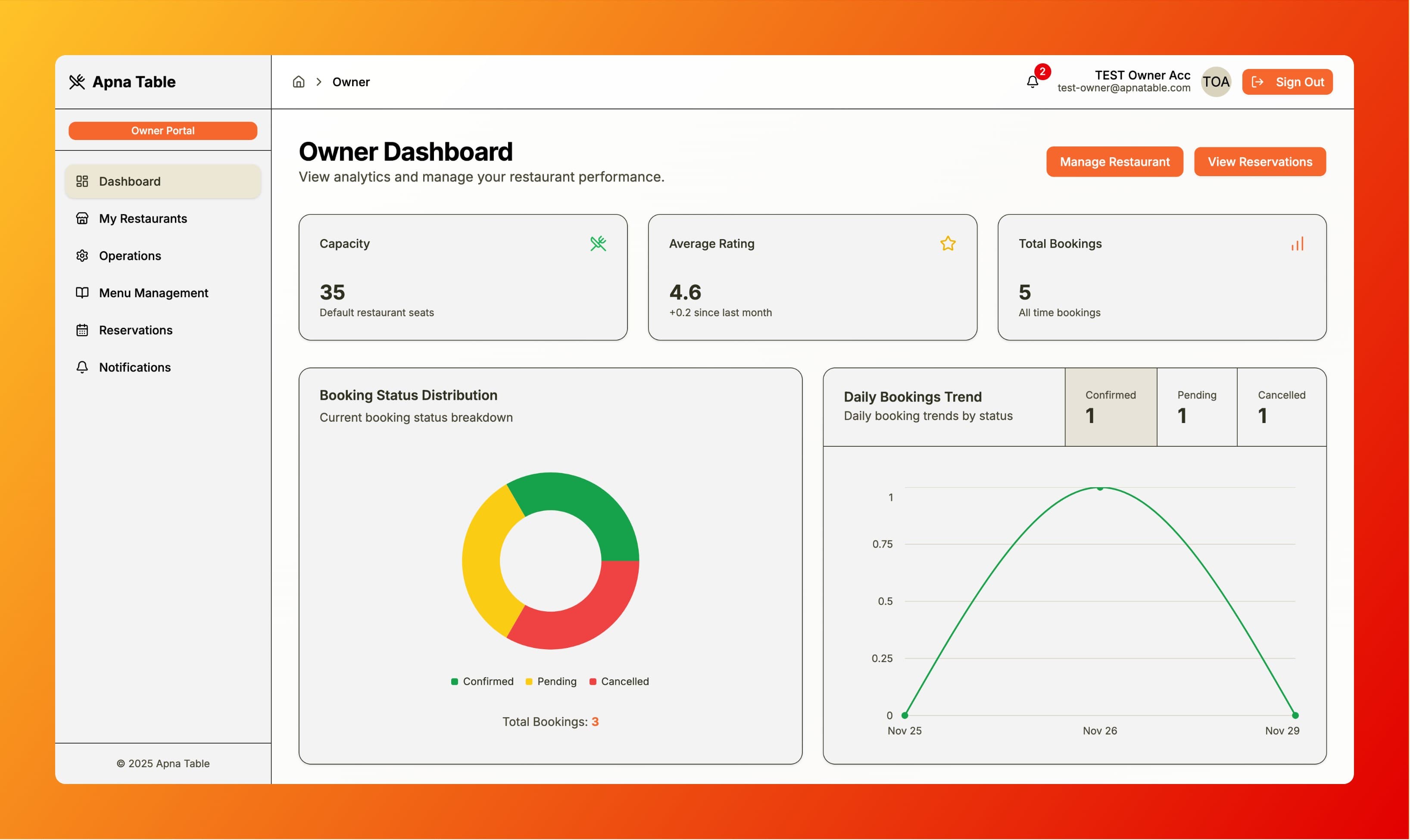
Task: Click the Apna Table crossed utensils logo
Action: [x=78, y=81]
